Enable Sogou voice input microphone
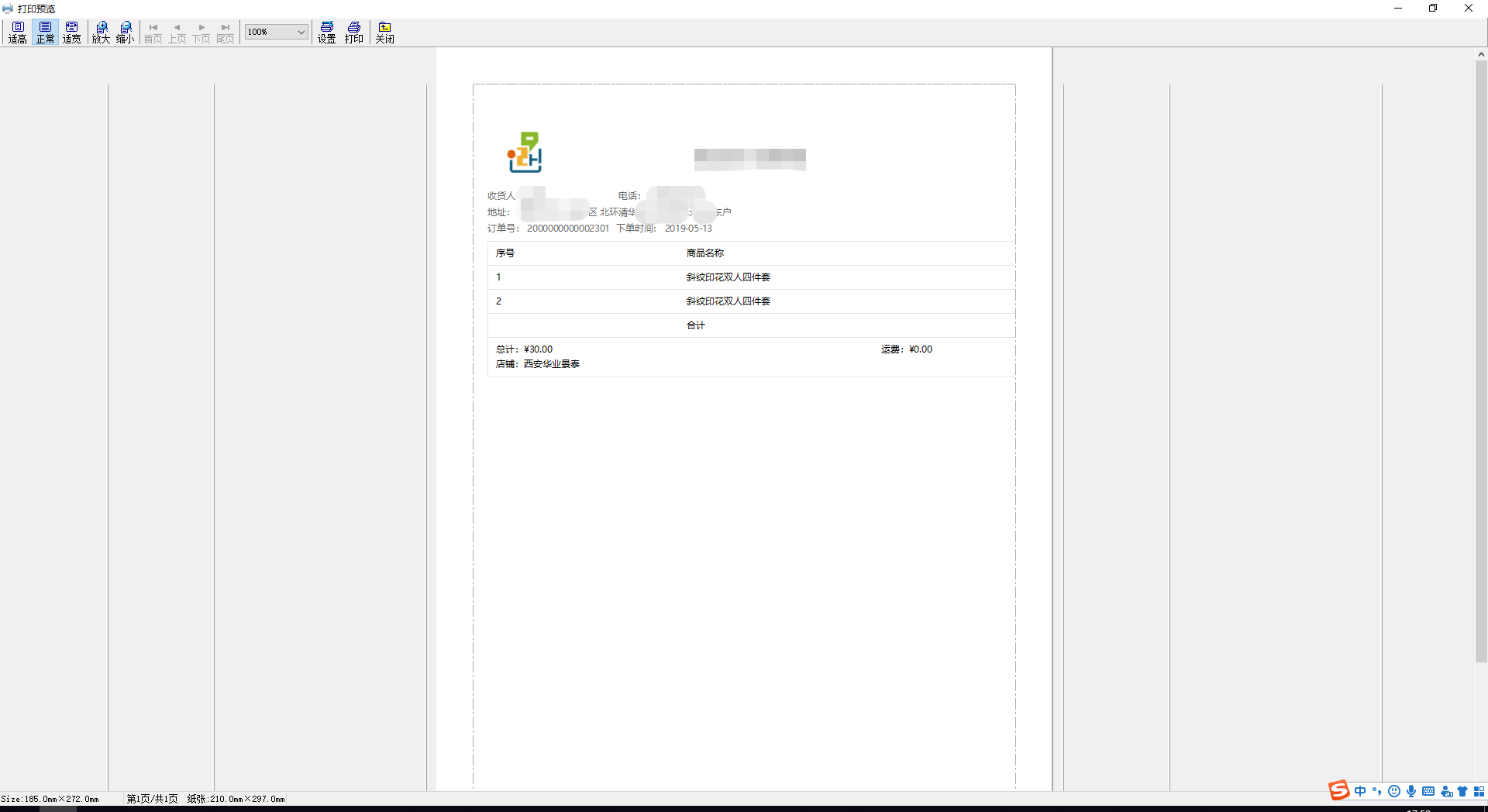 point(1411,791)
